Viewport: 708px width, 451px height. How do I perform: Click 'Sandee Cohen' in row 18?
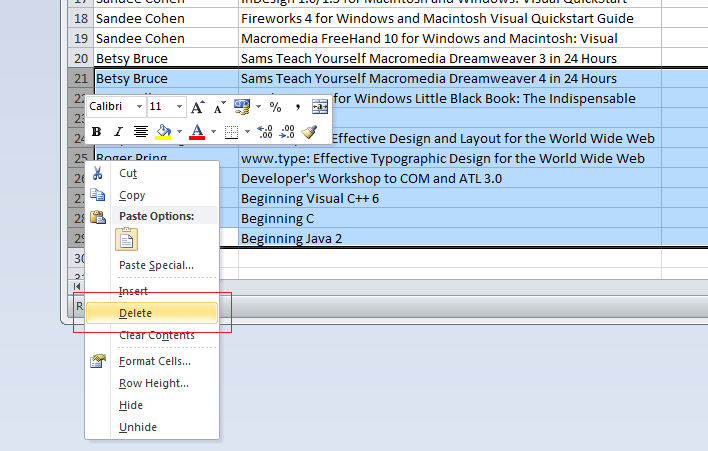point(166,19)
